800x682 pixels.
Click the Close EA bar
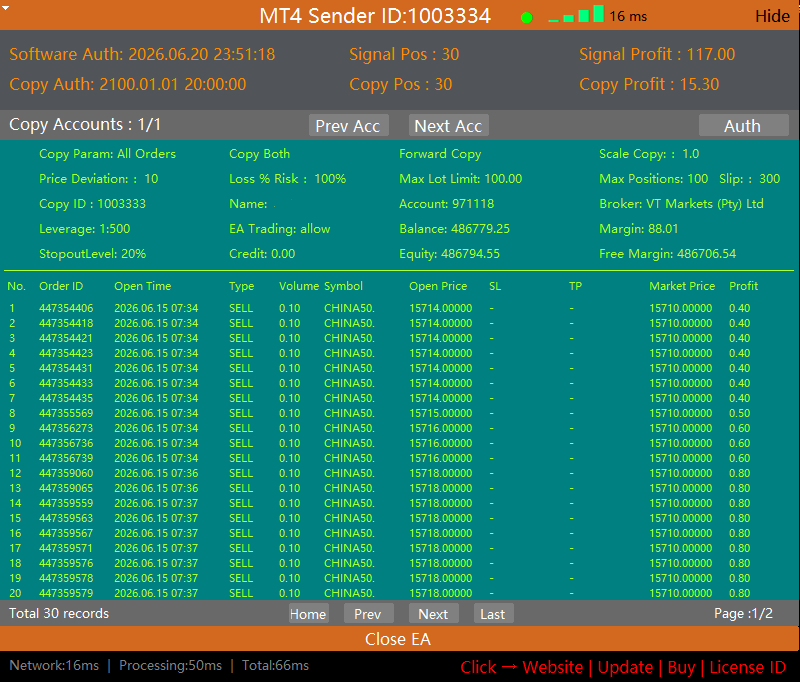click(400, 639)
